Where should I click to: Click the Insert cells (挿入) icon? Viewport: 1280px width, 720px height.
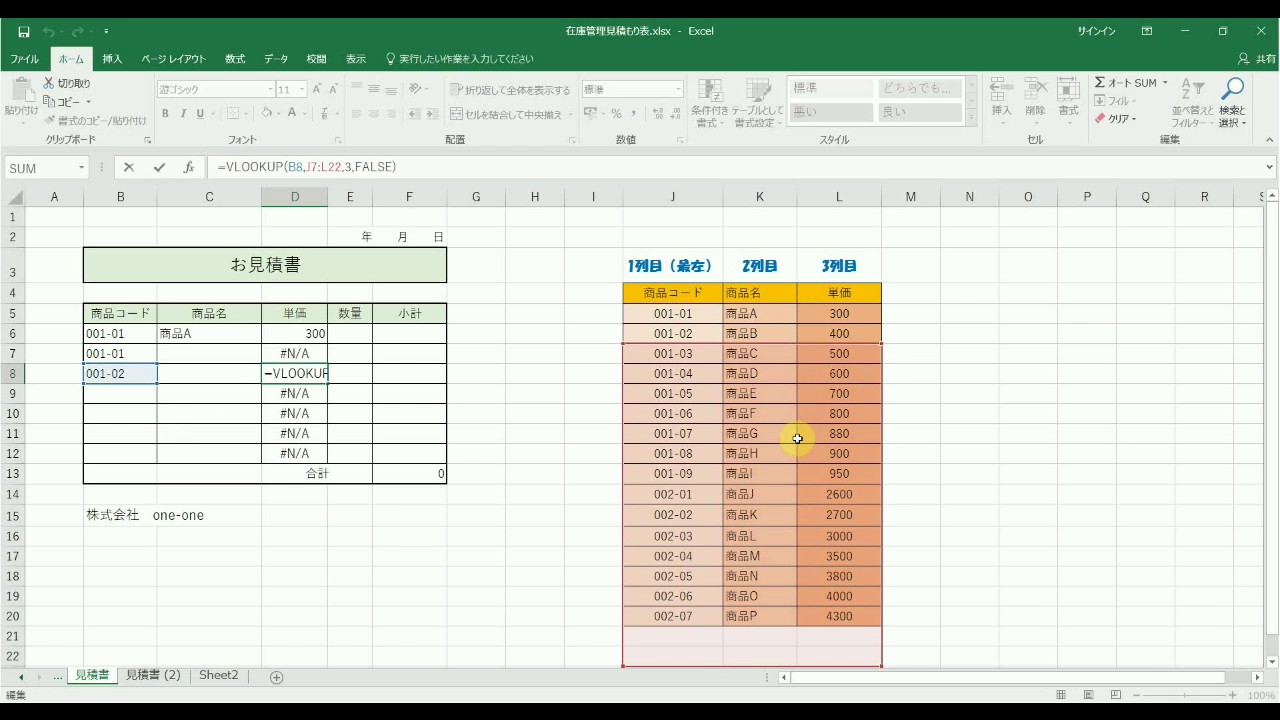[x=1002, y=90]
